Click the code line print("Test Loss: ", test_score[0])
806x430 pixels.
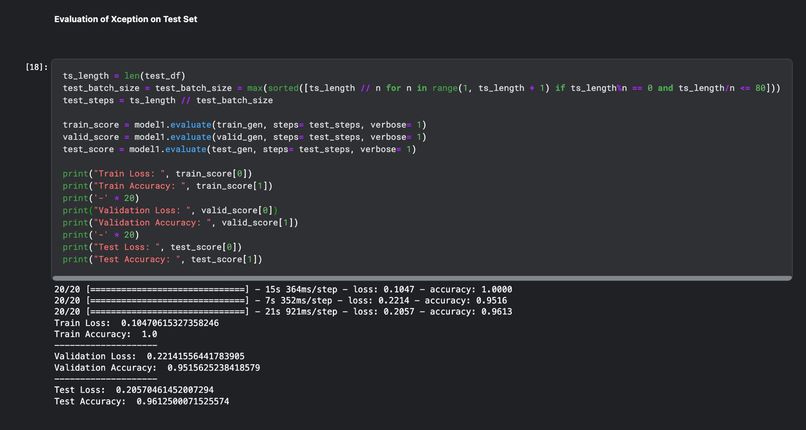pyautogui.click(x=152, y=247)
